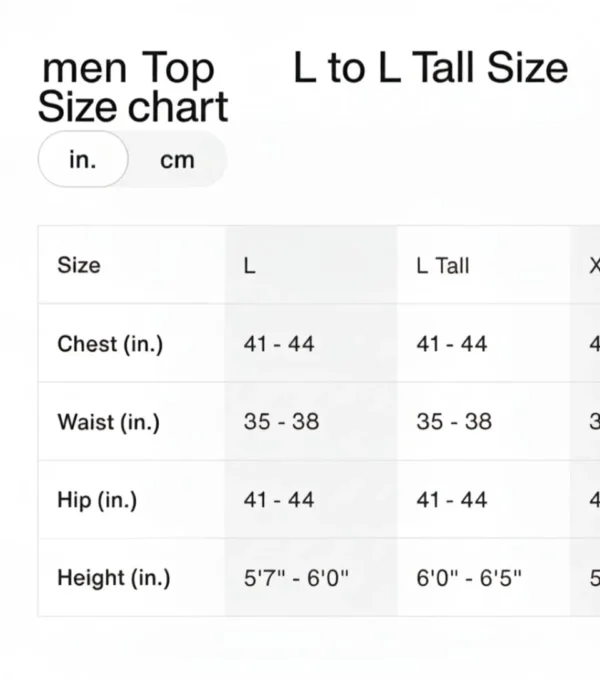Select the 'L Tall' column header
Screen dimensions: 600x680
[x=442, y=266]
